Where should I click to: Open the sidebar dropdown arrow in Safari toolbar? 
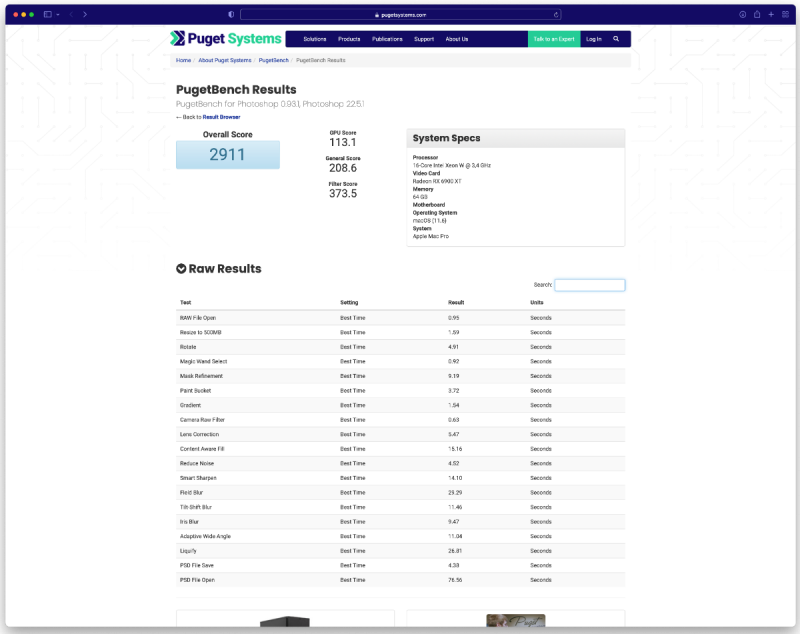tap(58, 15)
